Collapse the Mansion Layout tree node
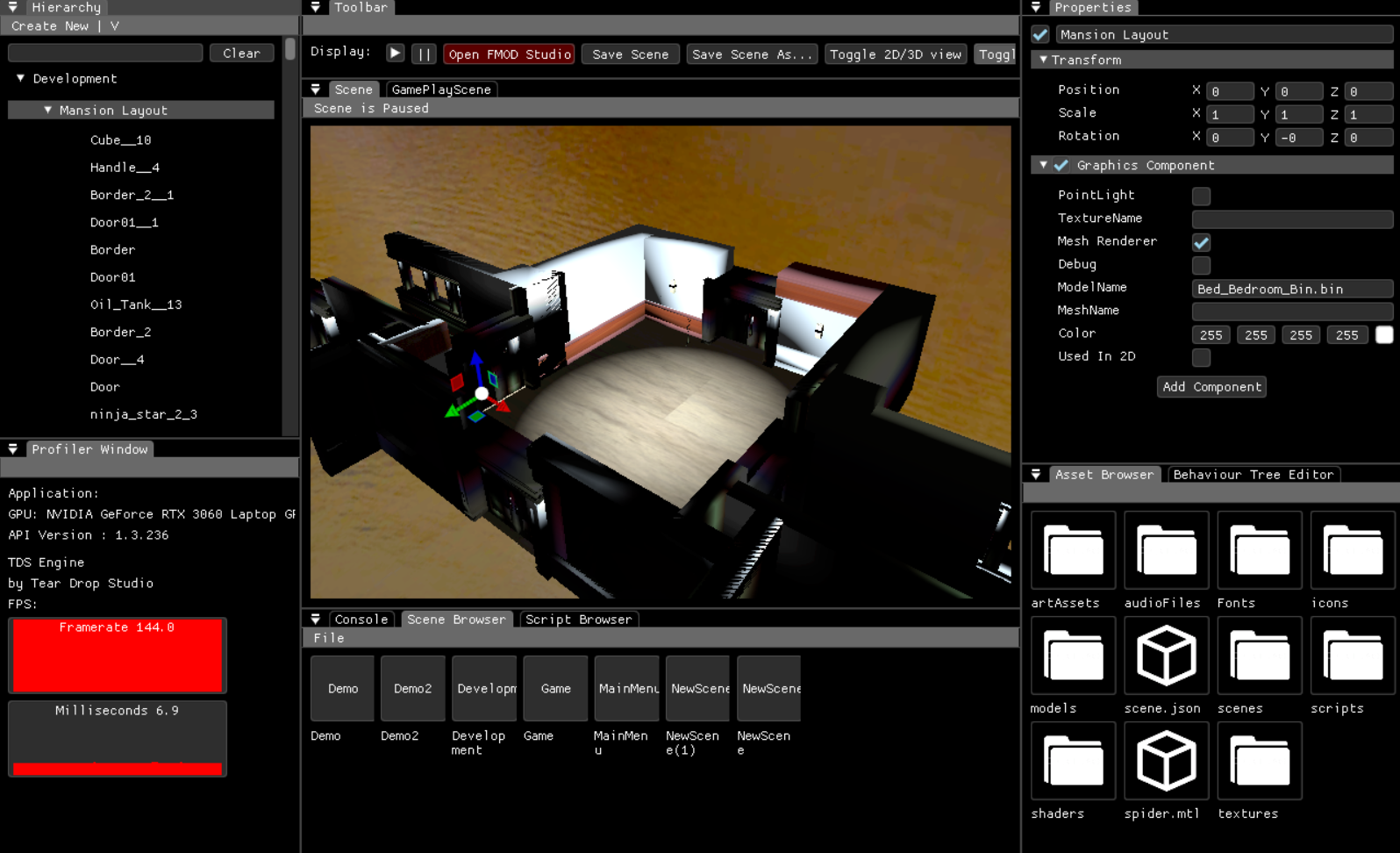1400x853 pixels. [x=47, y=110]
